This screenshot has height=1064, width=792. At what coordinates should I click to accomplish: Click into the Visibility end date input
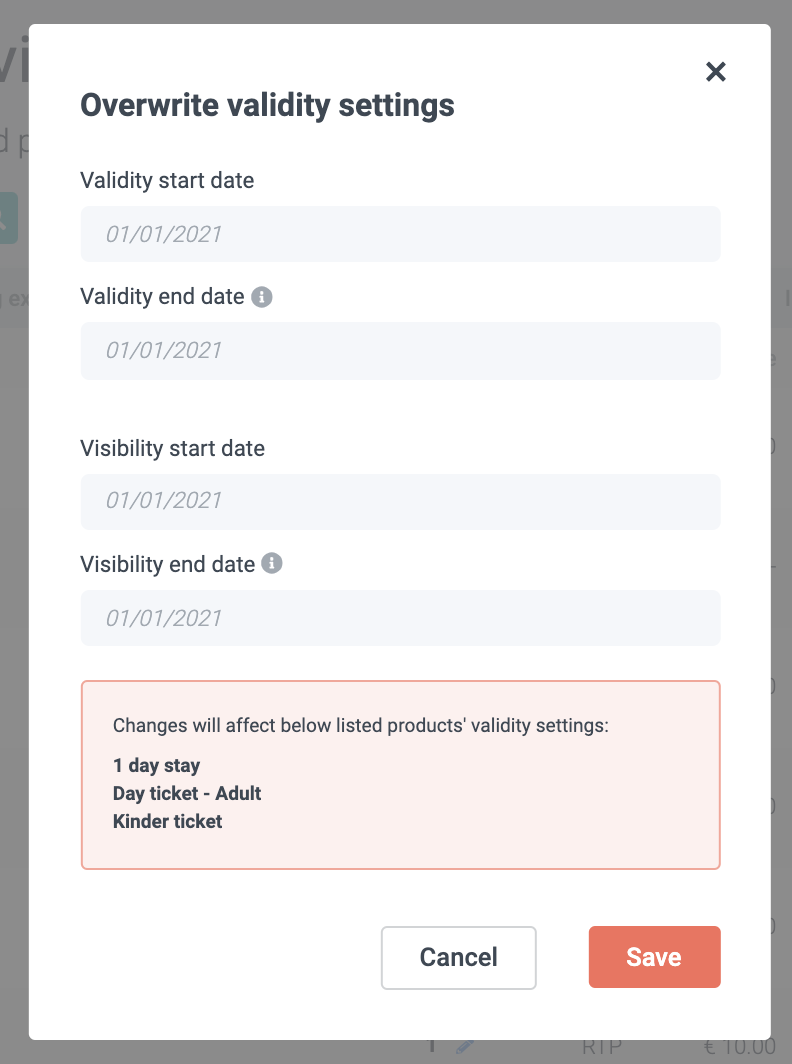point(400,618)
